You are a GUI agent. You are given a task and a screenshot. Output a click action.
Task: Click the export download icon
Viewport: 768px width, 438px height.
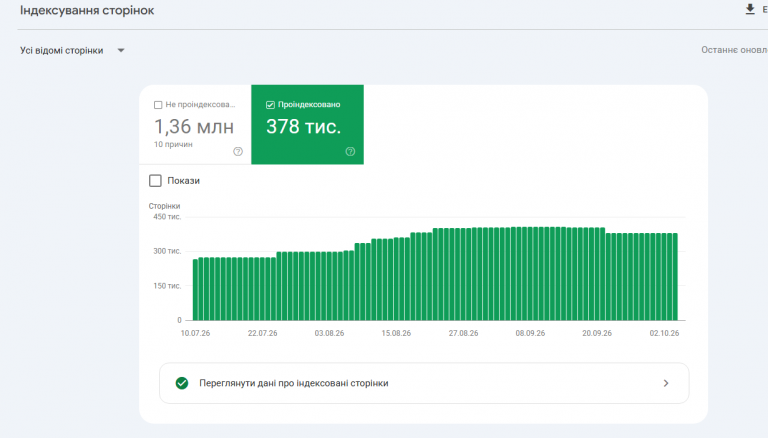coord(749,9)
